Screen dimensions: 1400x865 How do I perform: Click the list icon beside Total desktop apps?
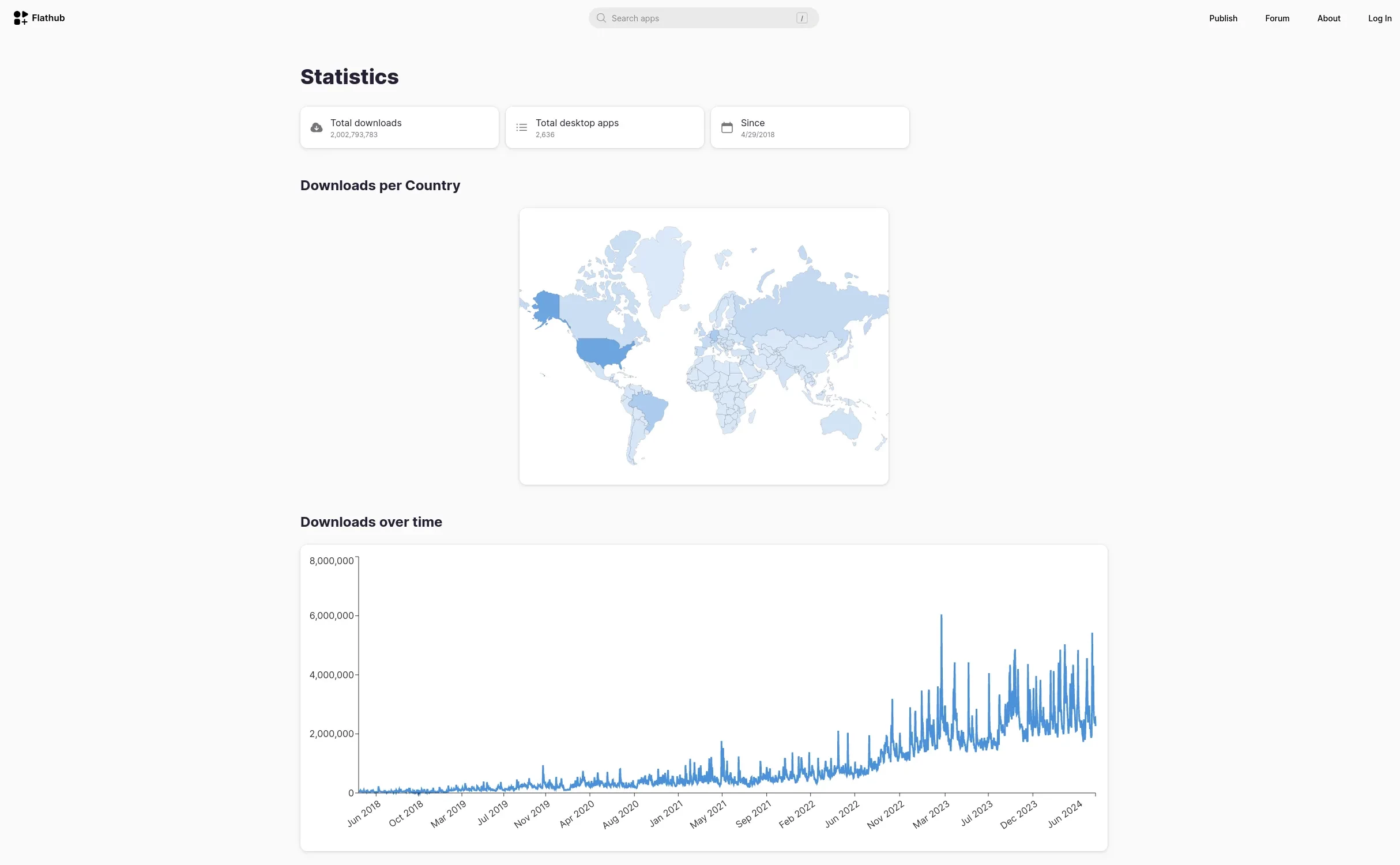point(521,128)
